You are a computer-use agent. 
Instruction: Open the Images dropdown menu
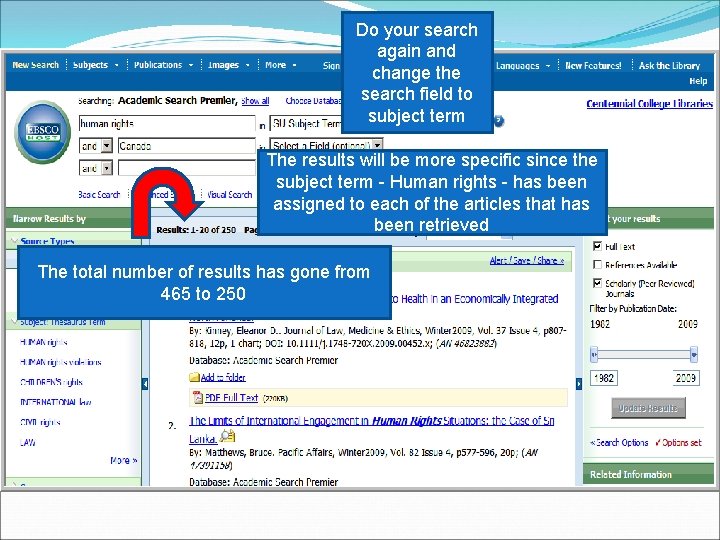tap(229, 65)
